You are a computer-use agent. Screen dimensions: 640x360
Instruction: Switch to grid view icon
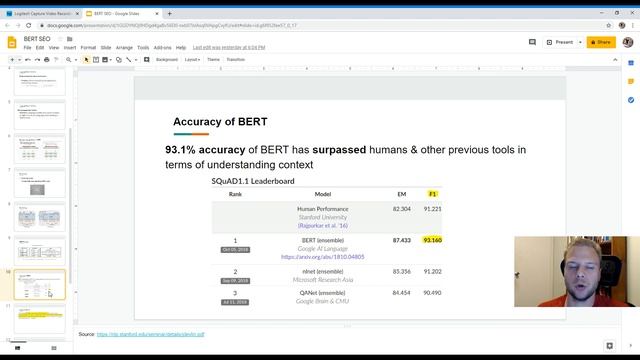click(x=54, y=348)
